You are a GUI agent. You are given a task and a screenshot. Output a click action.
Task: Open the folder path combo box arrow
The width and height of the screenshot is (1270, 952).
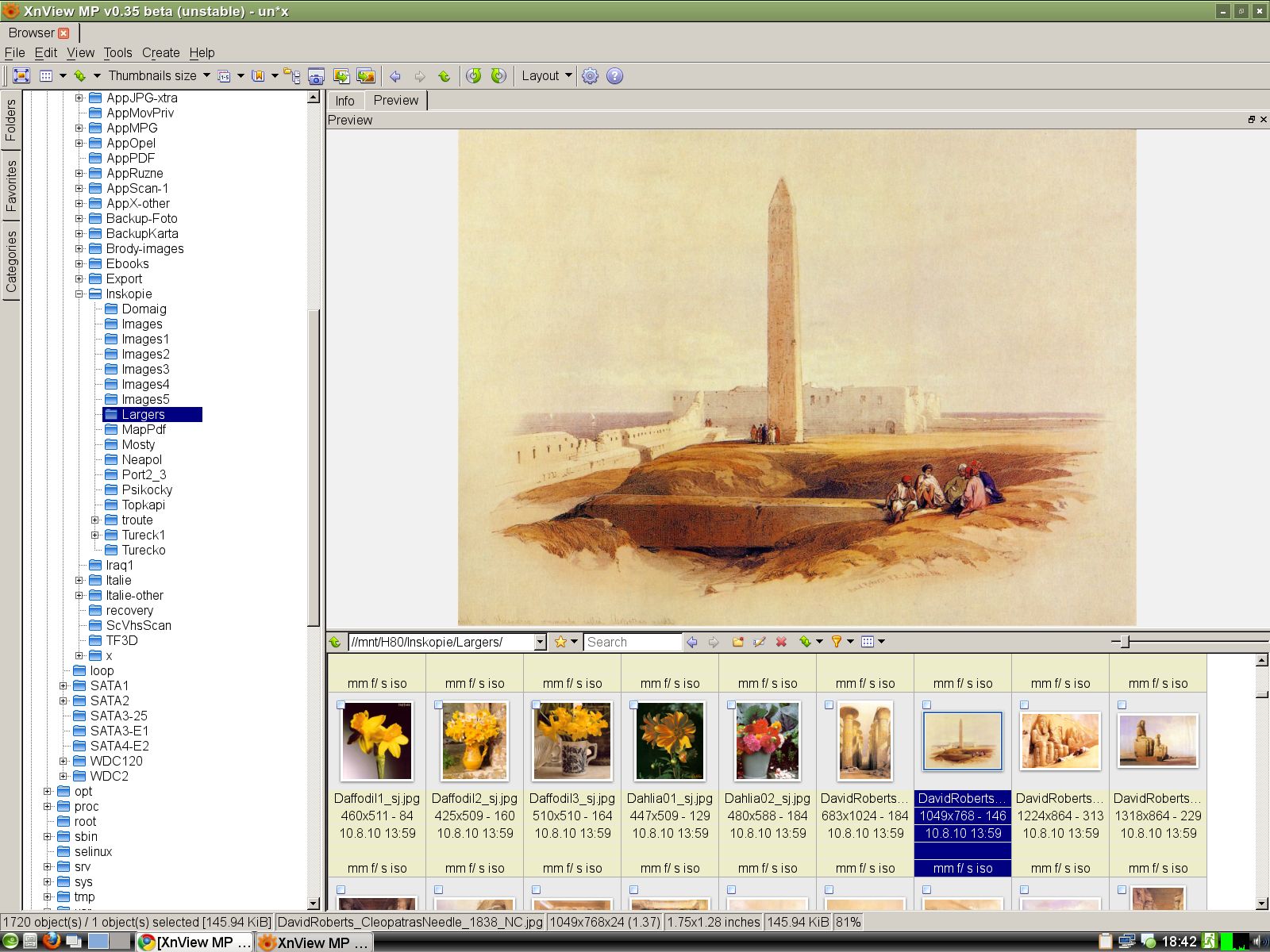[541, 642]
